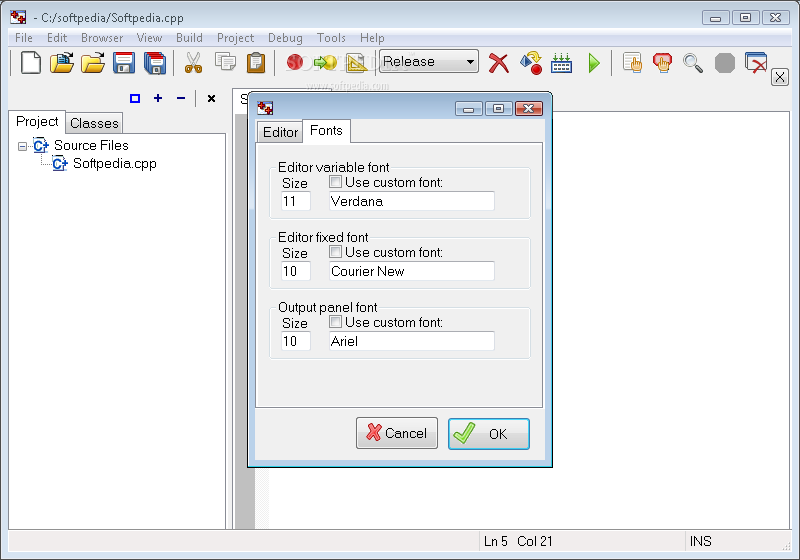Click the INS indicator in status bar
The image size is (800, 560).
pyautogui.click(x=700, y=541)
